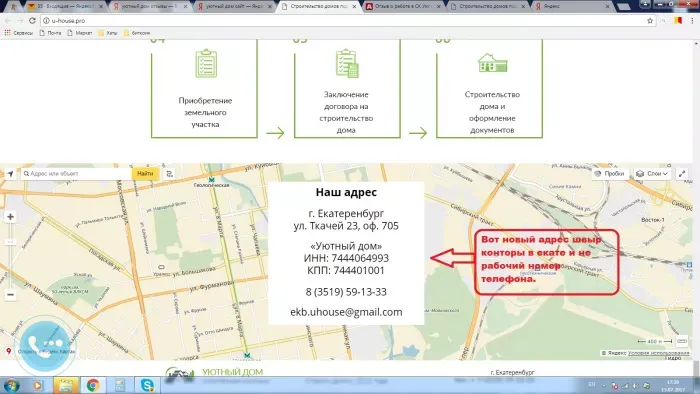700x394 pixels.
Task: Click the clipboard icon for land purchase
Action: point(206,63)
